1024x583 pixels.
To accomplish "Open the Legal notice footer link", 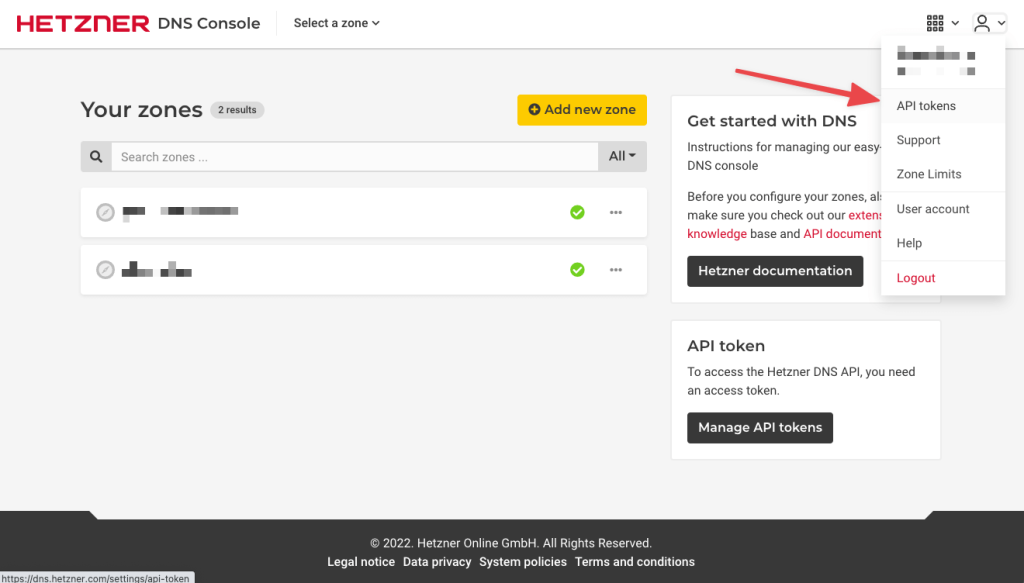I will pyautogui.click(x=361, y=561).
